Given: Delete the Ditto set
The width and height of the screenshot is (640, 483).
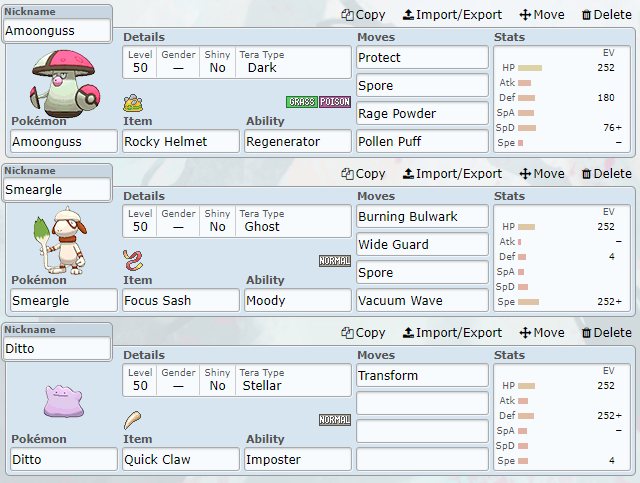Looking at the screenshot, I should tap(607, 332).
